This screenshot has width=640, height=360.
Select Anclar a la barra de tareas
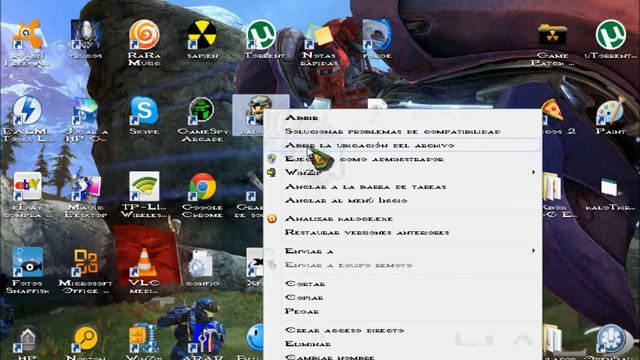pos(365,187)
